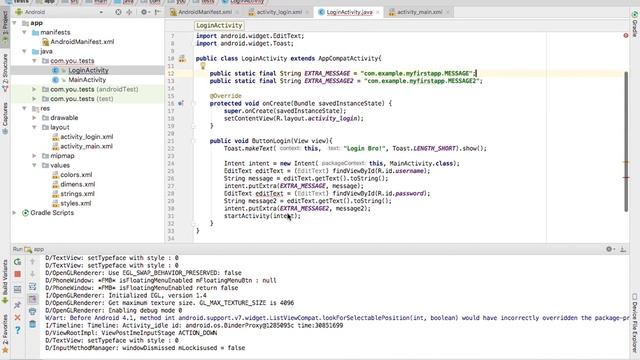Select LoginActivity in project tree
The image size is (640, 360).
88,70
